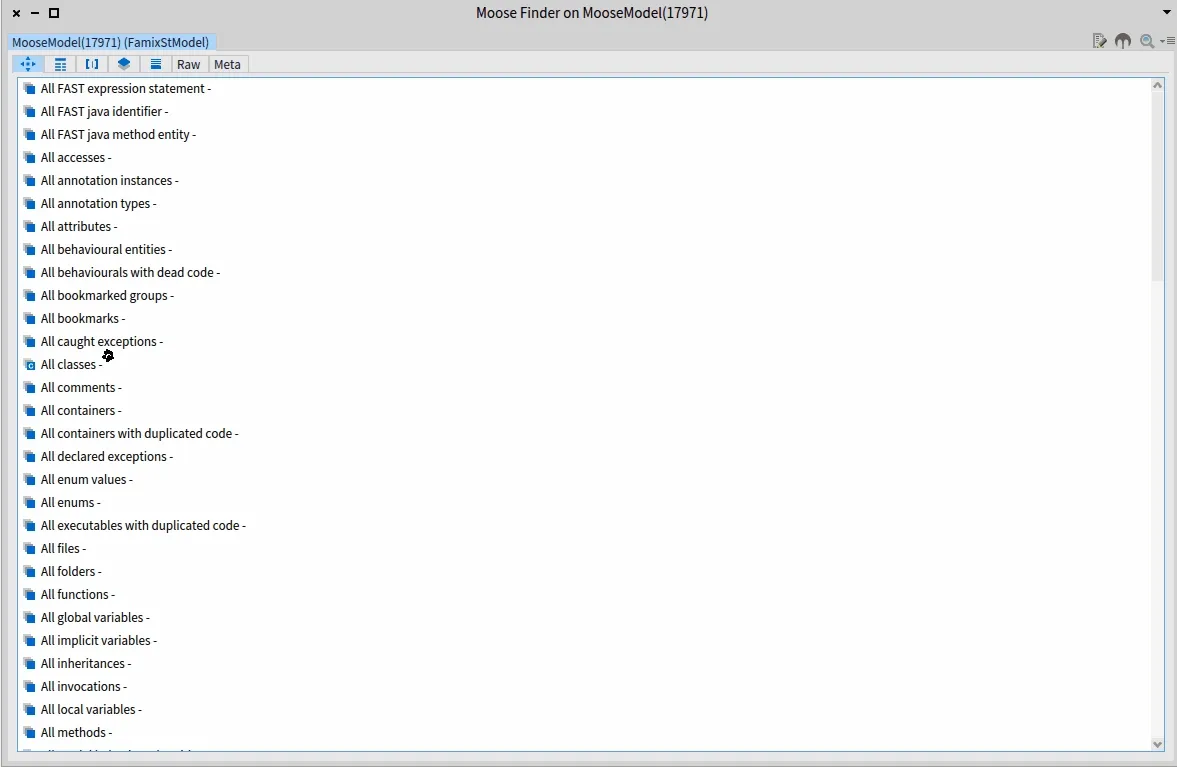
Task: Switch to the Meta tab
Action: click(x=227, y=65)
